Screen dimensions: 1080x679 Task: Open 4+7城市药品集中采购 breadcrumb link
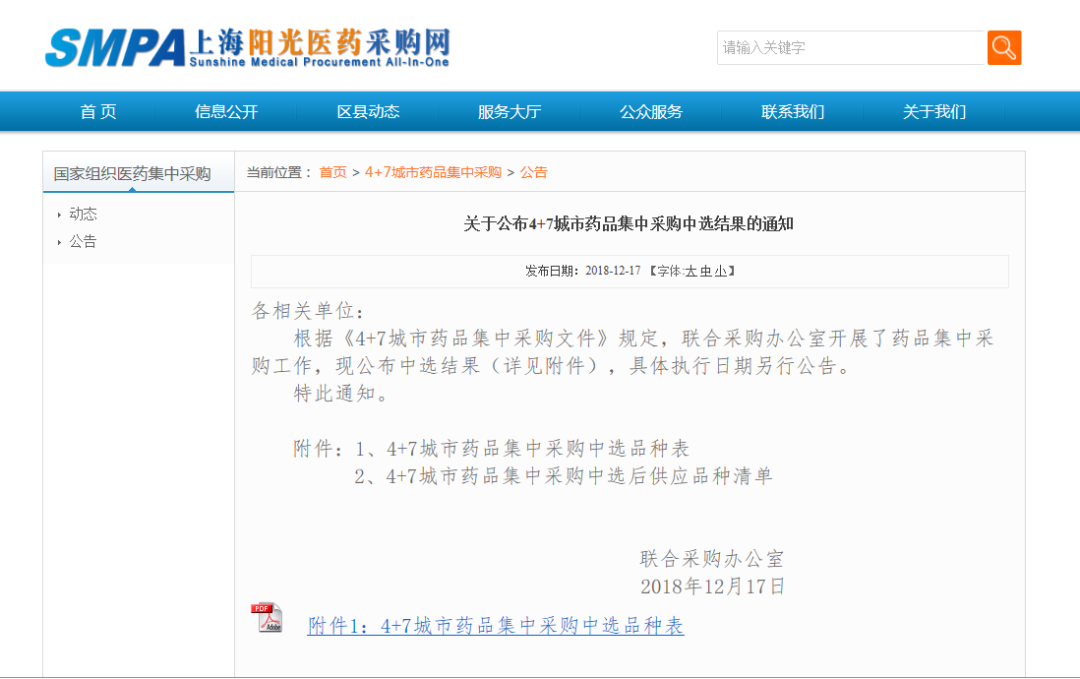click(433, 172)
